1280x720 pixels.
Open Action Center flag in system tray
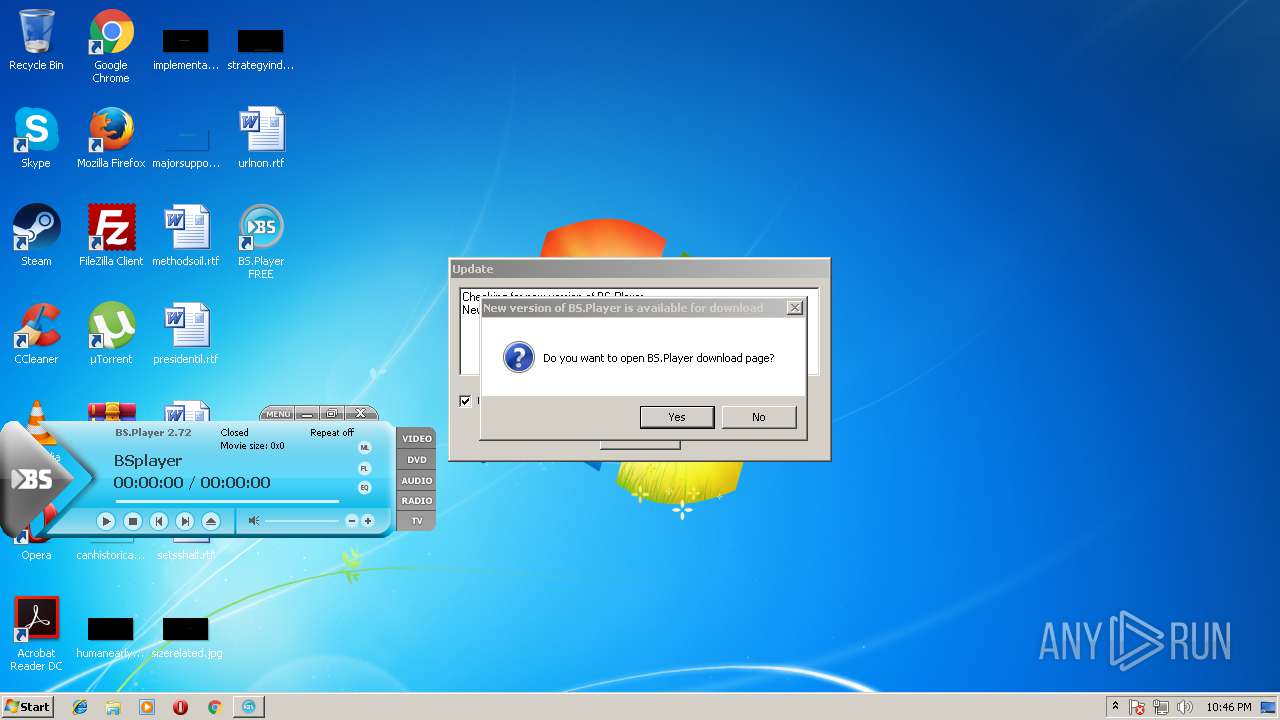click(1137, 707)
